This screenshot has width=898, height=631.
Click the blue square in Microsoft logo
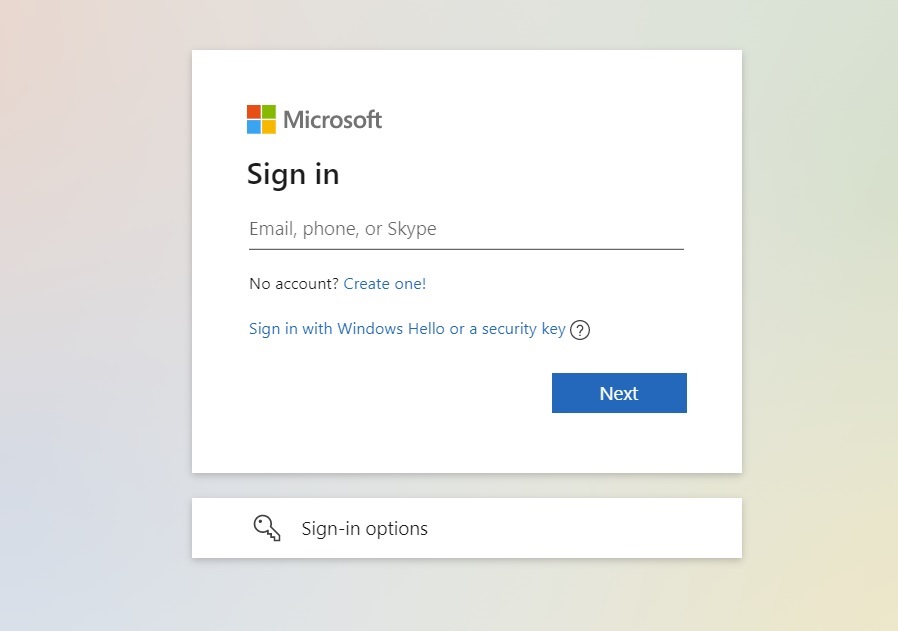254,127
